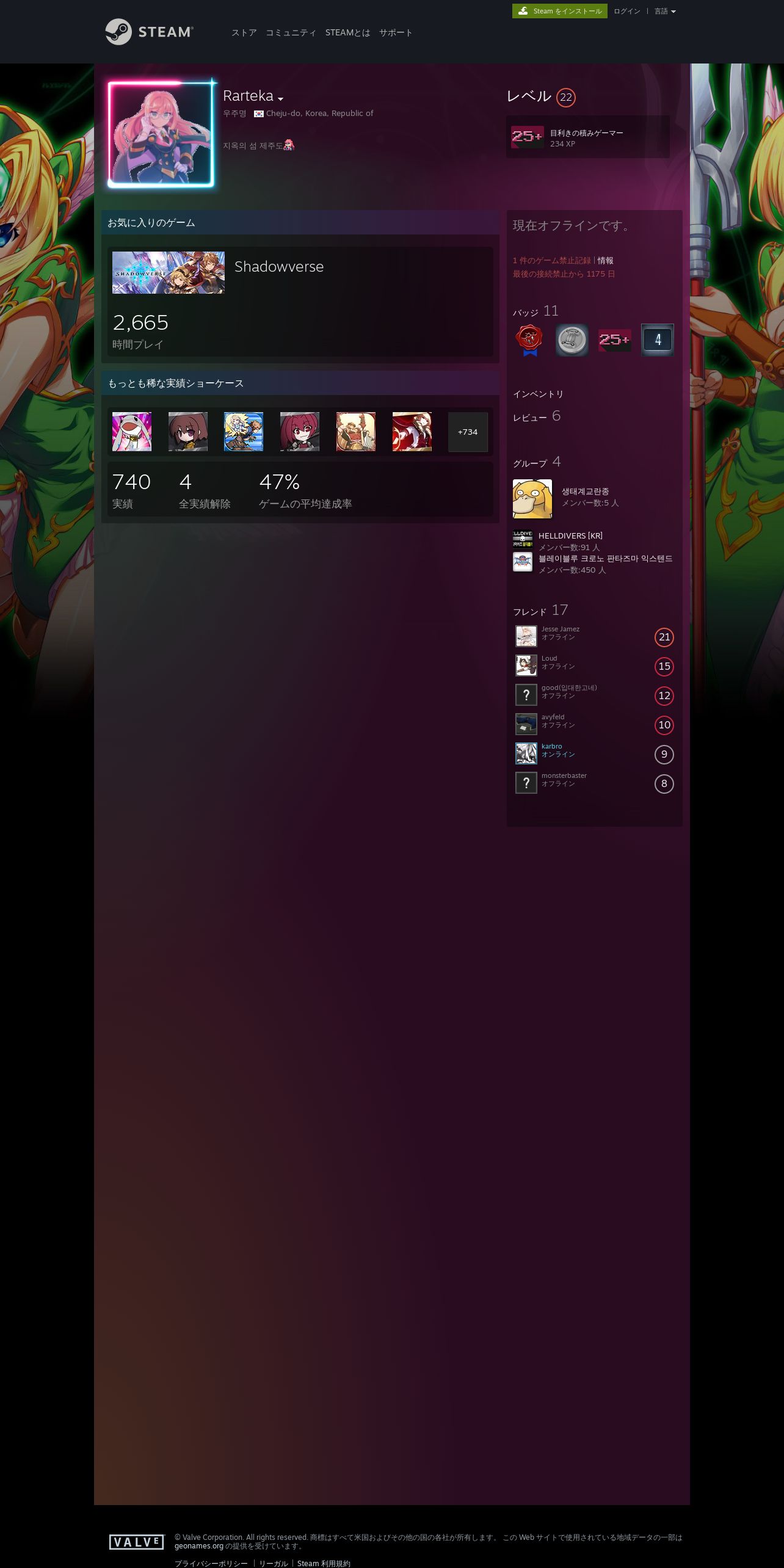784x1568 pixels.
Task: Open the silver coin community badge
Action: [572, 340]
